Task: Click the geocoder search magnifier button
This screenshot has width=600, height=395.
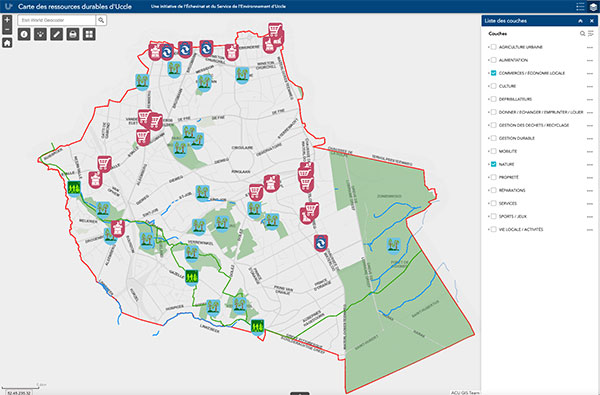Action: (101, 20)
